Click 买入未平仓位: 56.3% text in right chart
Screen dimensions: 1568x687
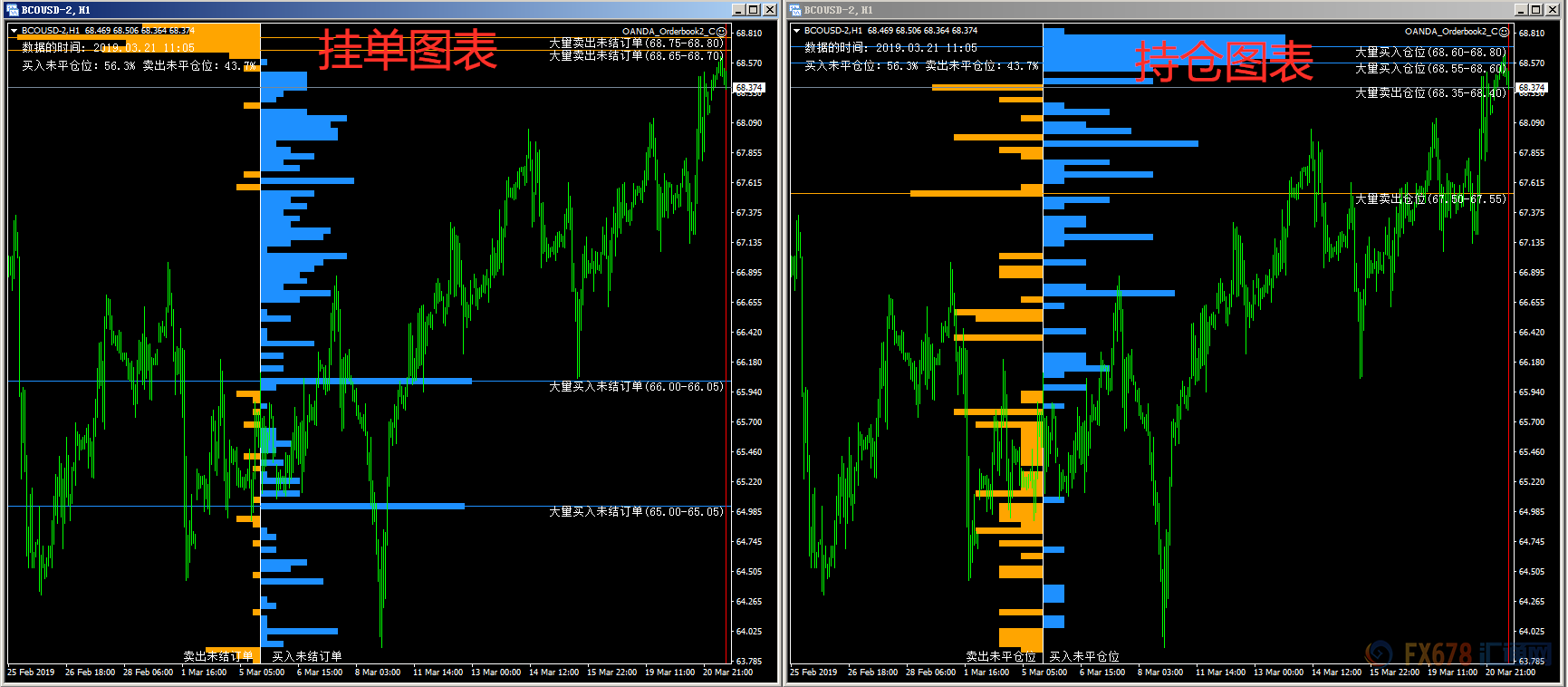click(861, 65)
